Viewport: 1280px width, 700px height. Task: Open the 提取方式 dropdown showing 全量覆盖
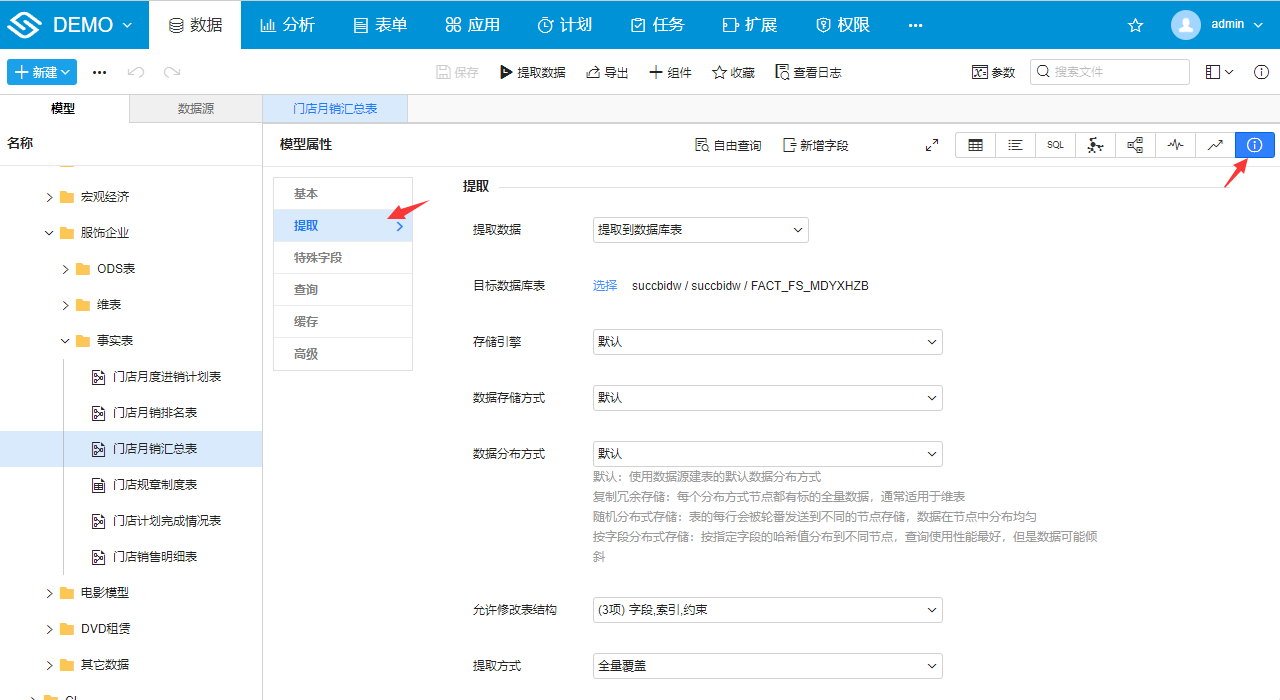pos(767,665)
